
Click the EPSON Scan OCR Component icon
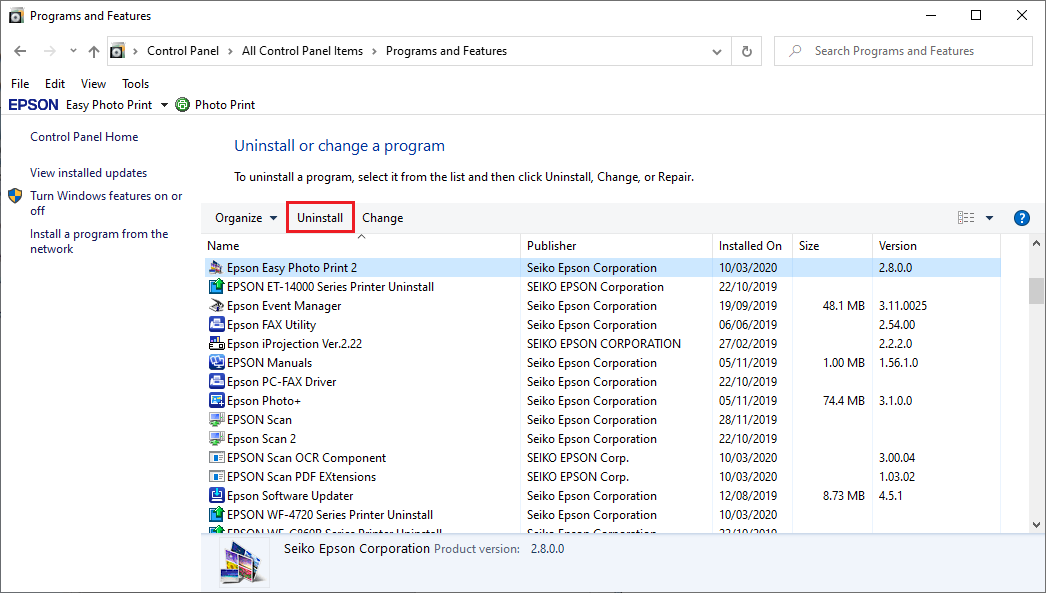(215, 458)
